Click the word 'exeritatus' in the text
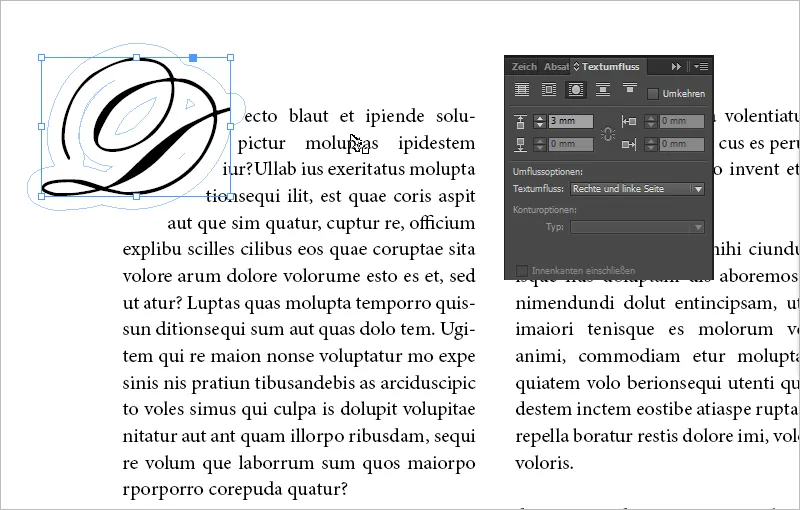Image resolution: width=800 pixels, height=510 pixels. 366,169
